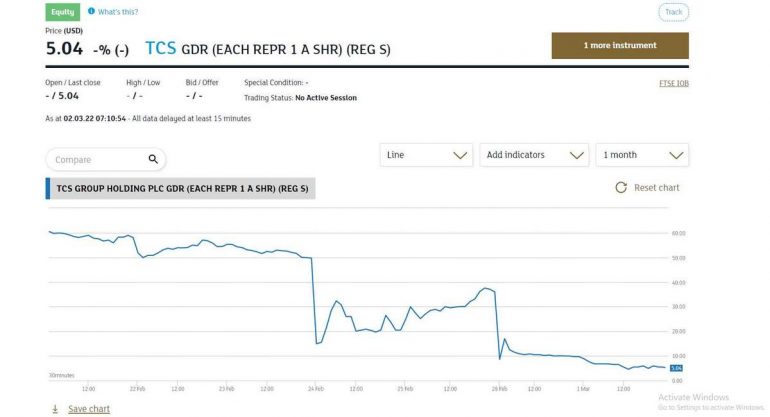Viewport: 770px width, 417px height.
Task: Focus the Compare search field
Action: coord(106,160)
